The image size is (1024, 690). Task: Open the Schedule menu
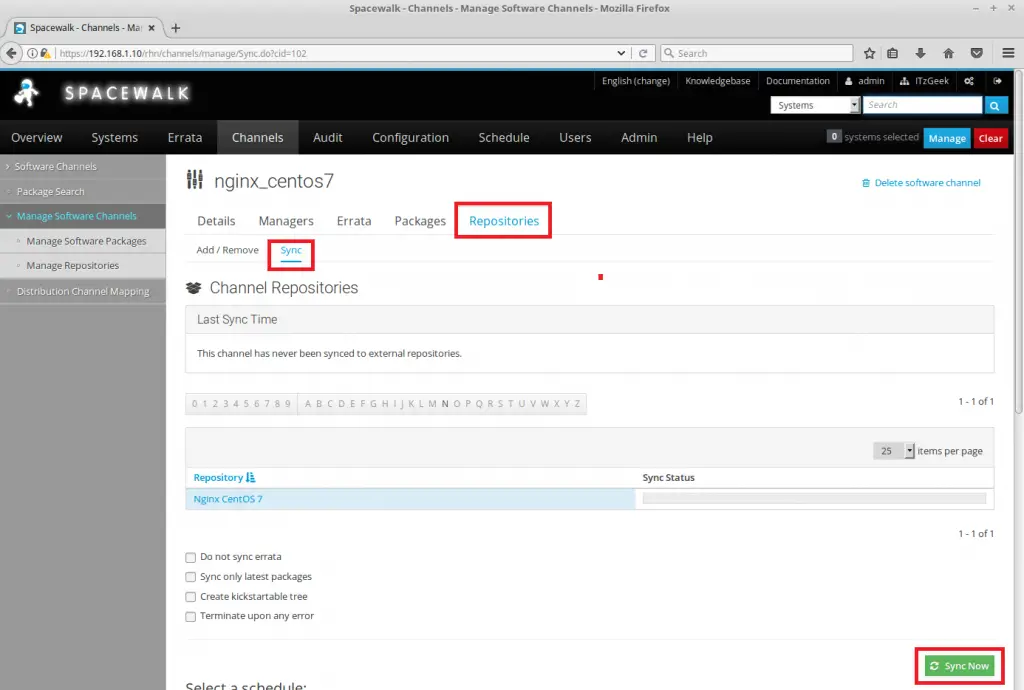tap(504, 138)
